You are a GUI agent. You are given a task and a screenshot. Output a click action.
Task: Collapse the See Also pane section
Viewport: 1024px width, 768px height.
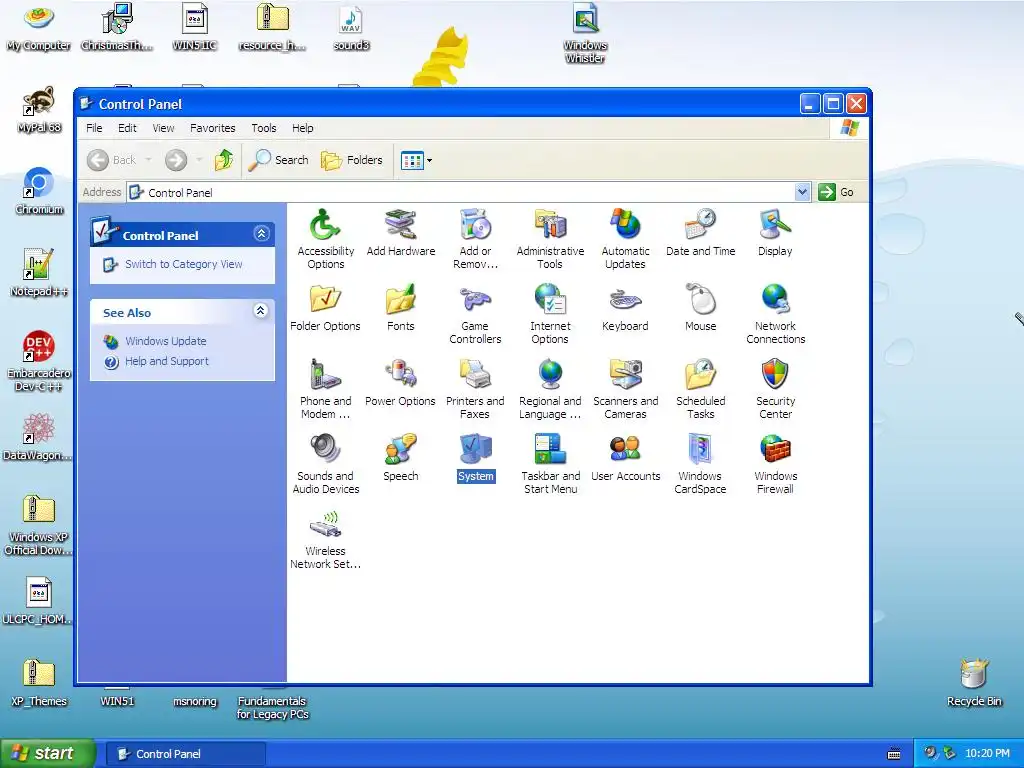coord(261,311)
